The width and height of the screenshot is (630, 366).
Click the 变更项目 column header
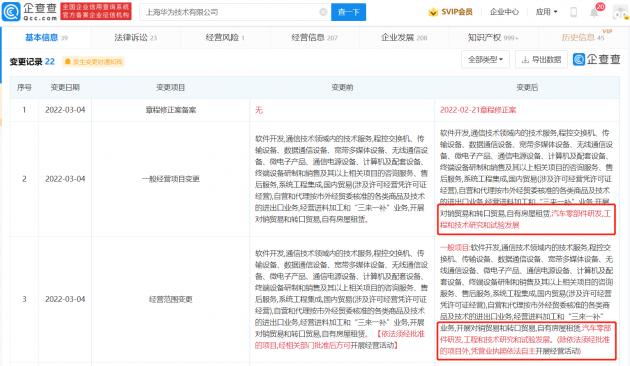point(170,87)
